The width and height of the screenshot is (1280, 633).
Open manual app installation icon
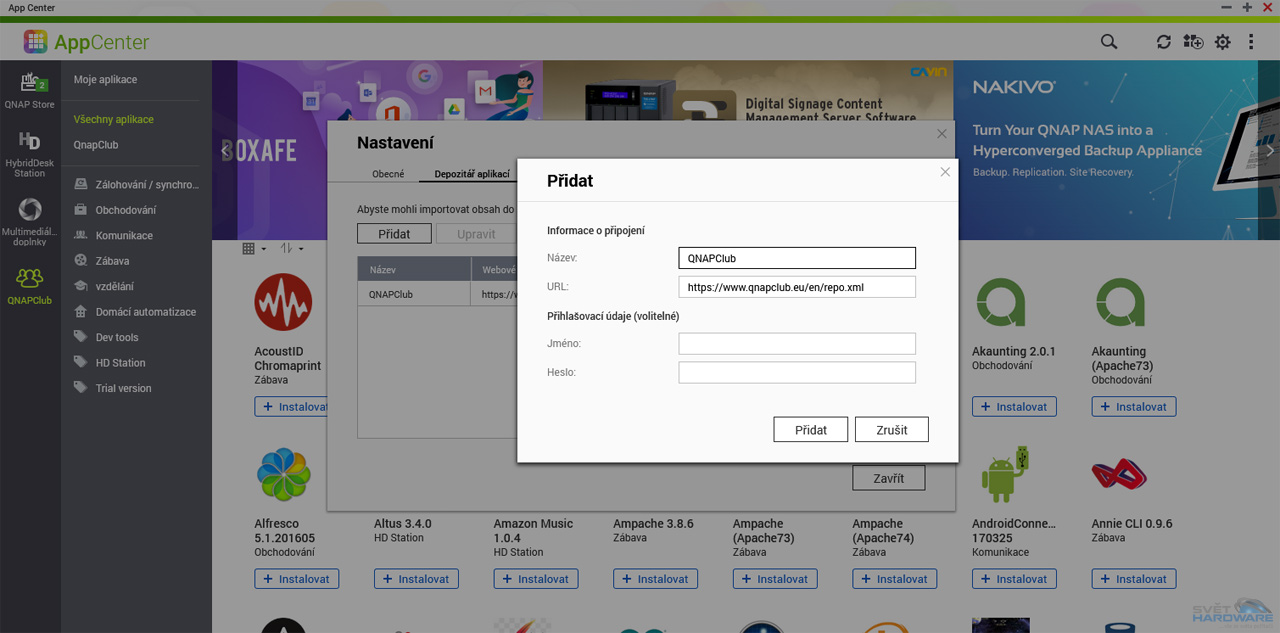coord(1193,42)
